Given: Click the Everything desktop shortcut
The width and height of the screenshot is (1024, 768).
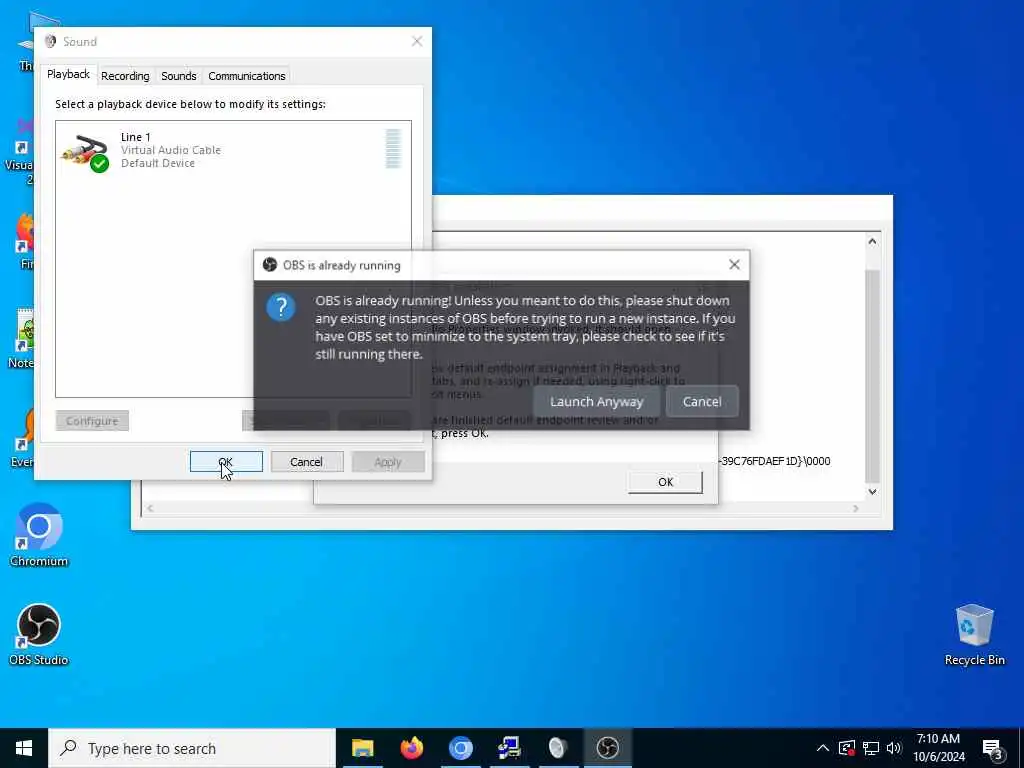Looking at the screenshot, I should [24, 438].
